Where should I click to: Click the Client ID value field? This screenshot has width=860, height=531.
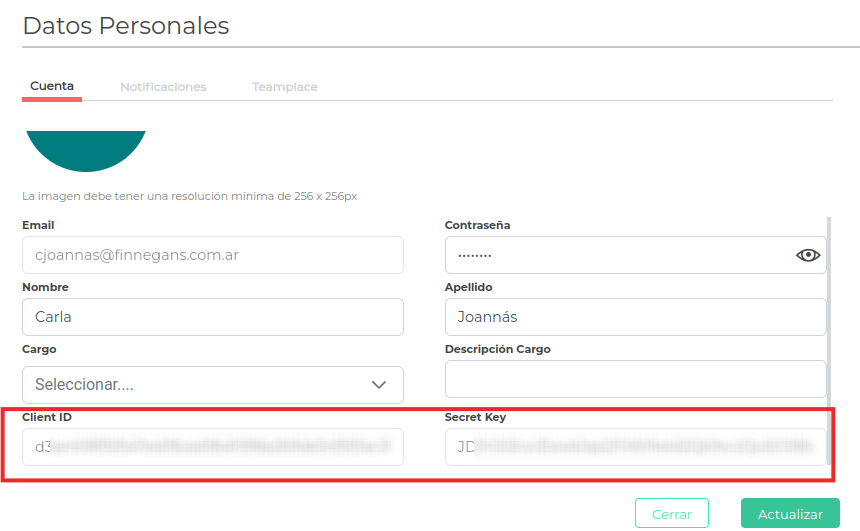(212, 447)
